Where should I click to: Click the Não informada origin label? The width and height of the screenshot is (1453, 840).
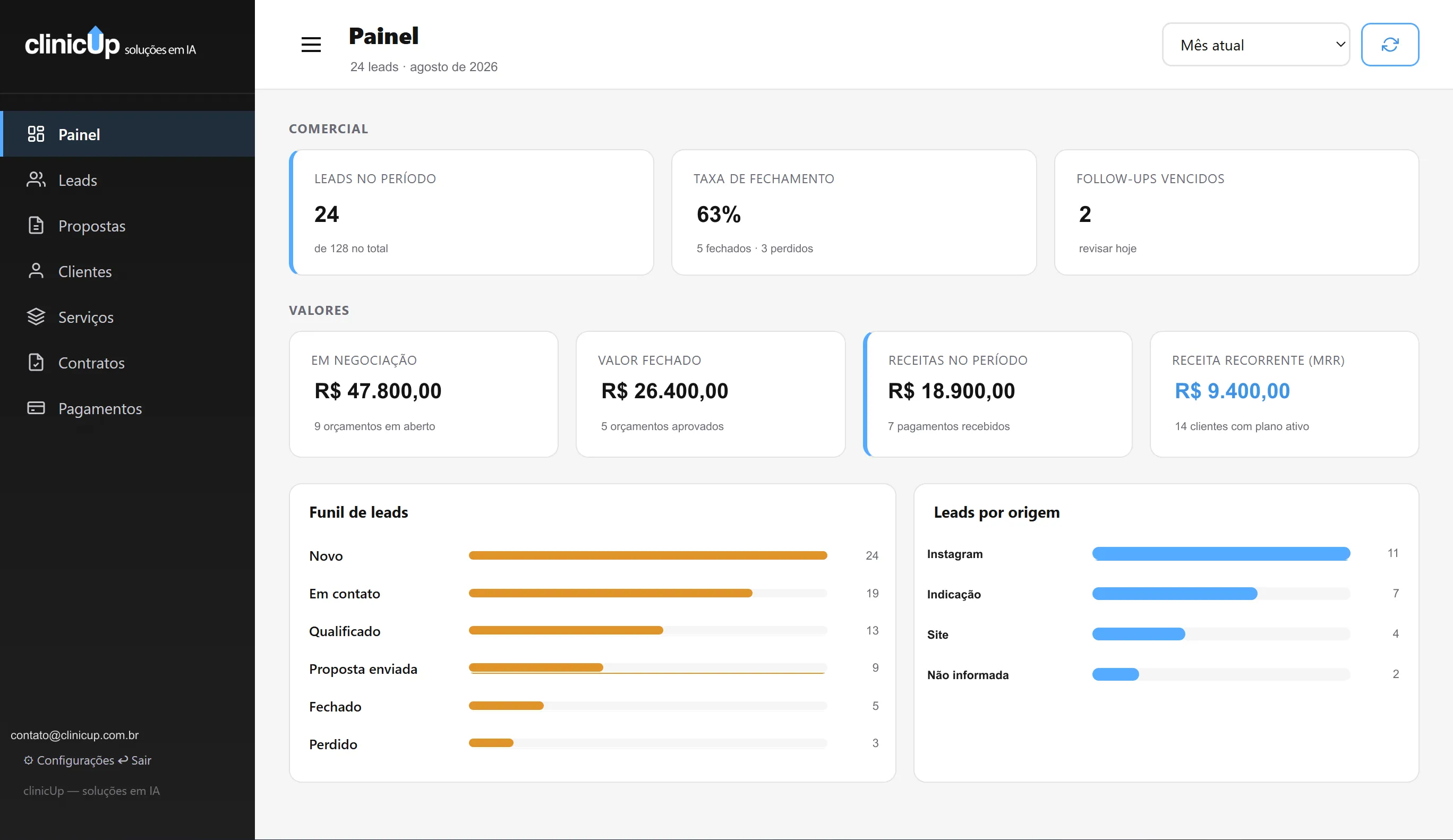click(x=968, y=674)
